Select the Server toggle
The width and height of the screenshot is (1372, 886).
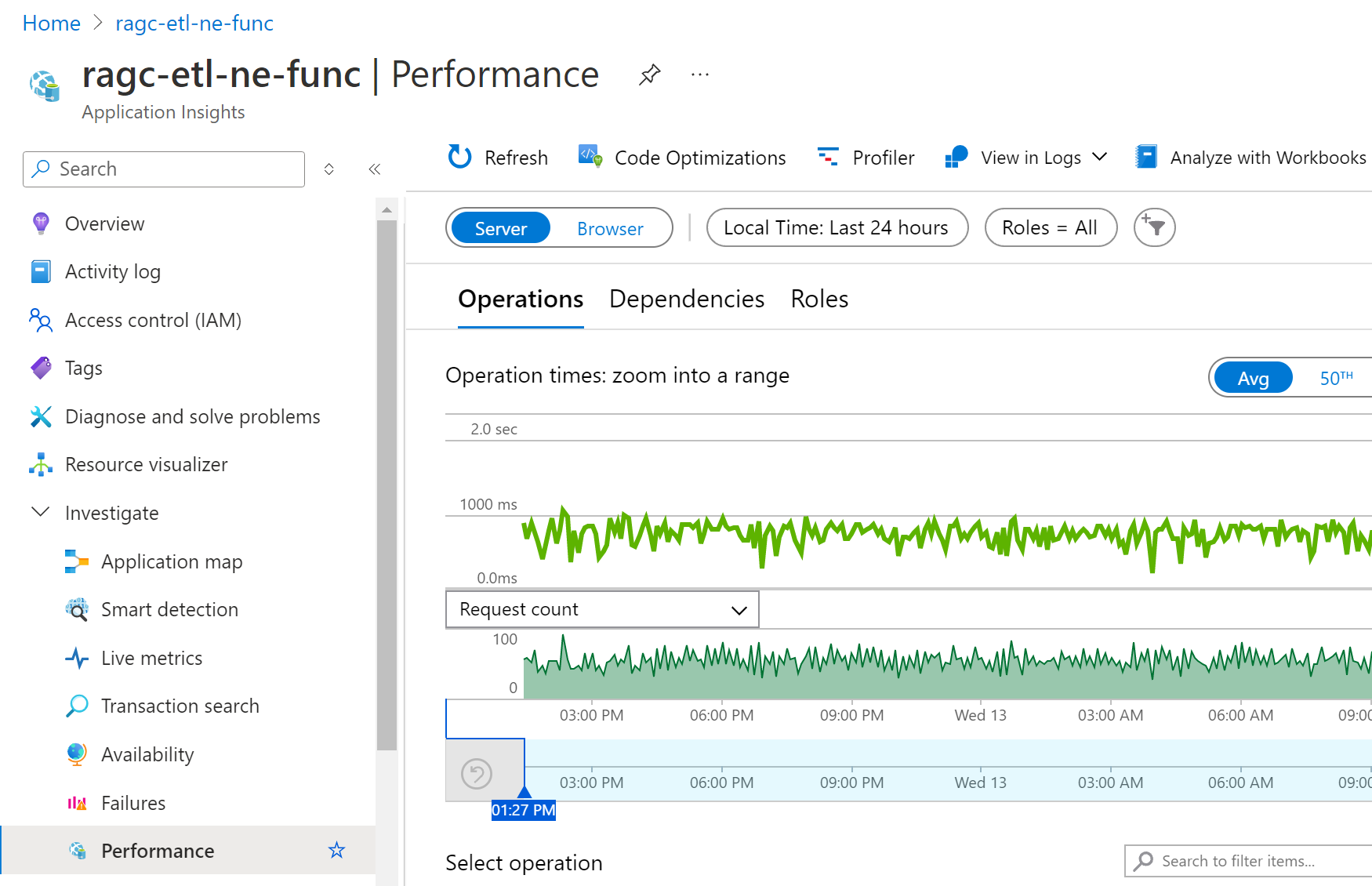(499, 228)
